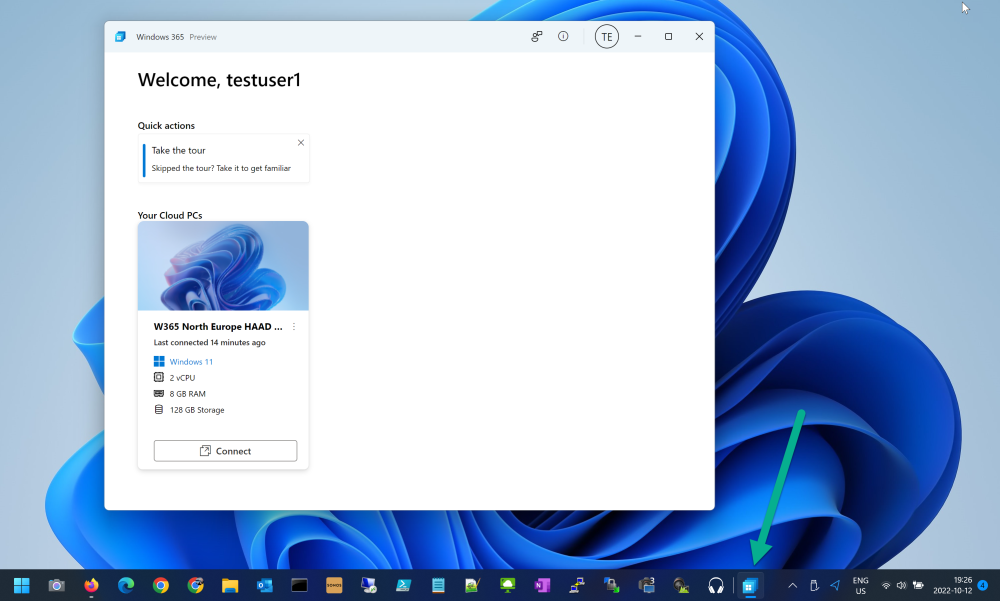Click the battery power tray icon

click(x=918, y=585)
